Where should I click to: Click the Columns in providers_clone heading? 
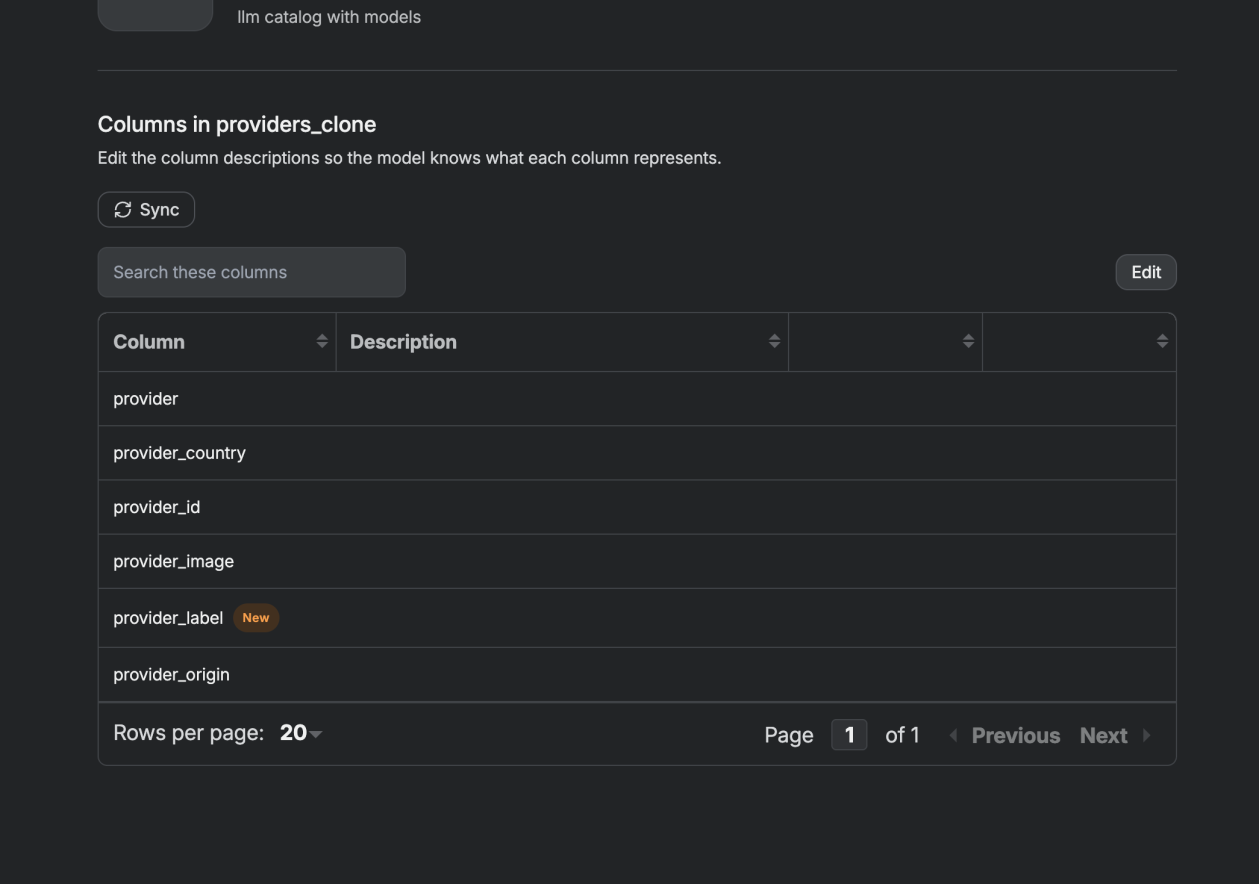pyautogui.click(x=237, y=125)
